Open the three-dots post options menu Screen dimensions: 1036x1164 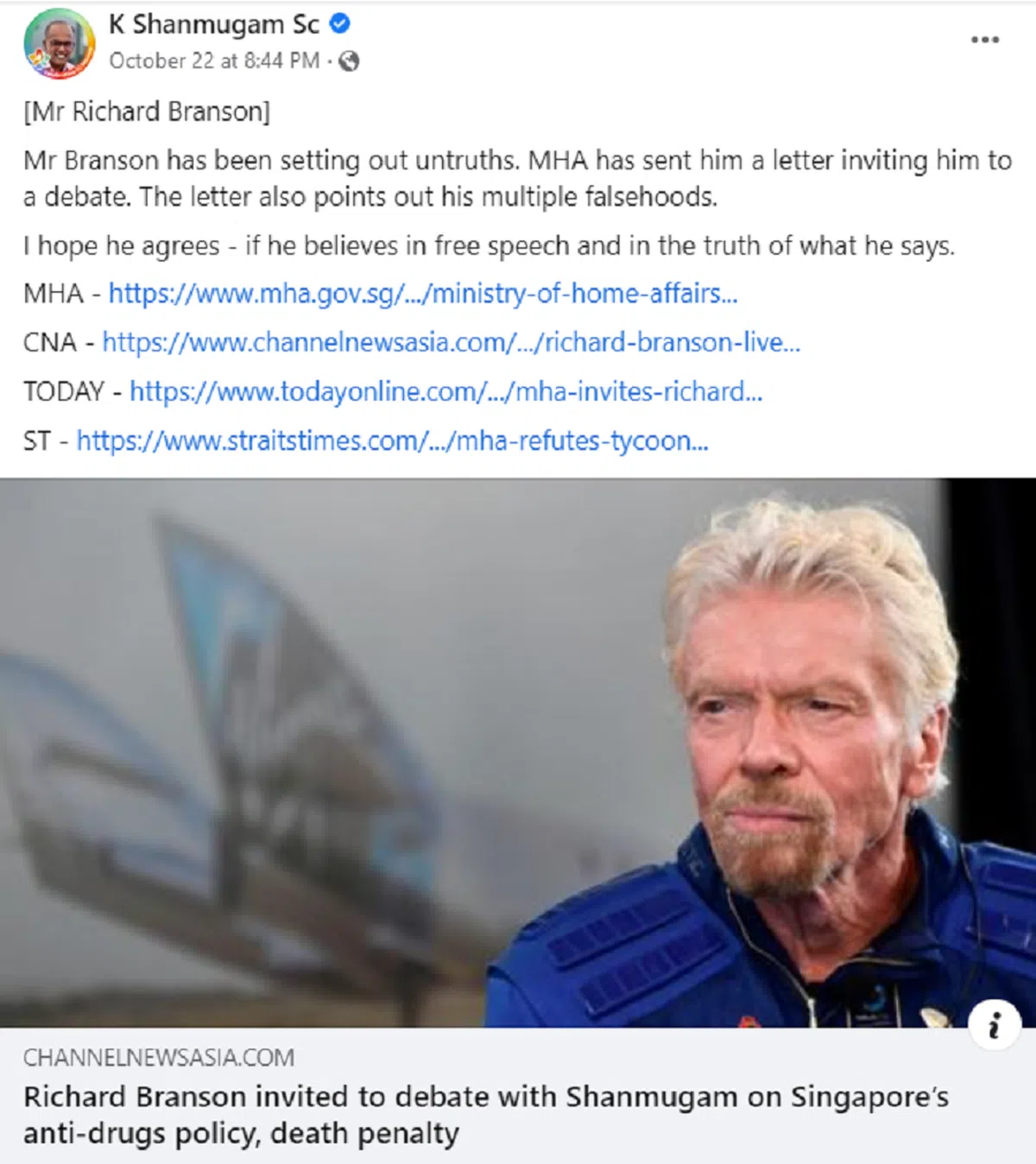(984, 40)
